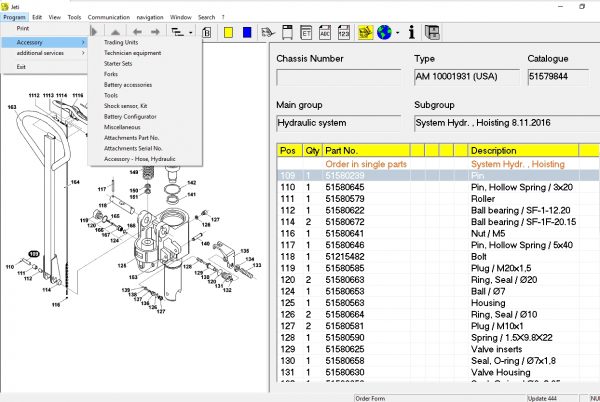Open the Window menu

coord(181,17)
